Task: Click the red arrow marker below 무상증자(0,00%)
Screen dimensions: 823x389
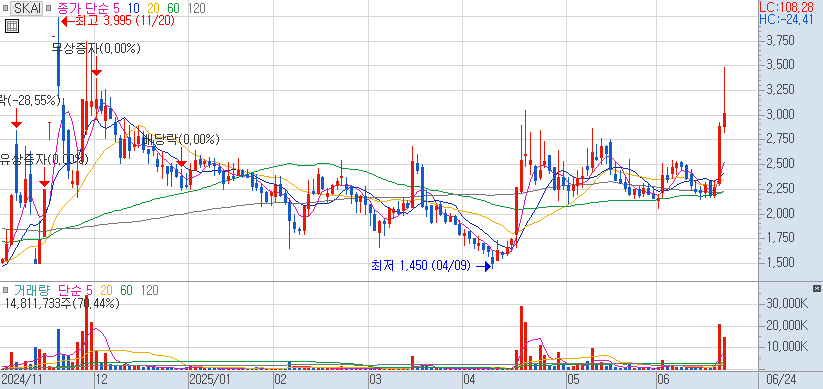Action: (x=96, y=67)
